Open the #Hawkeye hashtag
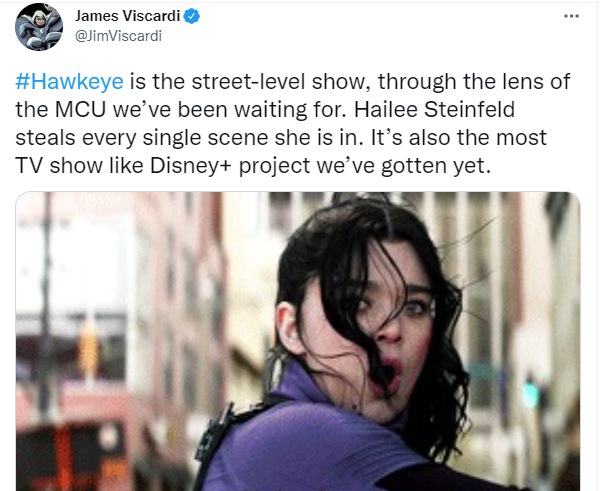 coord(69,82)
